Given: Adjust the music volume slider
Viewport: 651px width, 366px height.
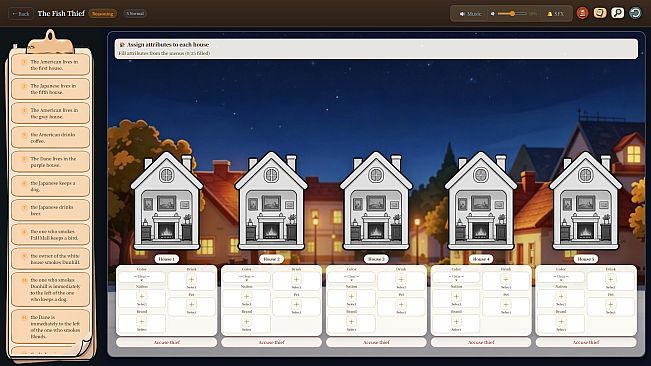Looking at the screenshot, I should tap(512, 14).
